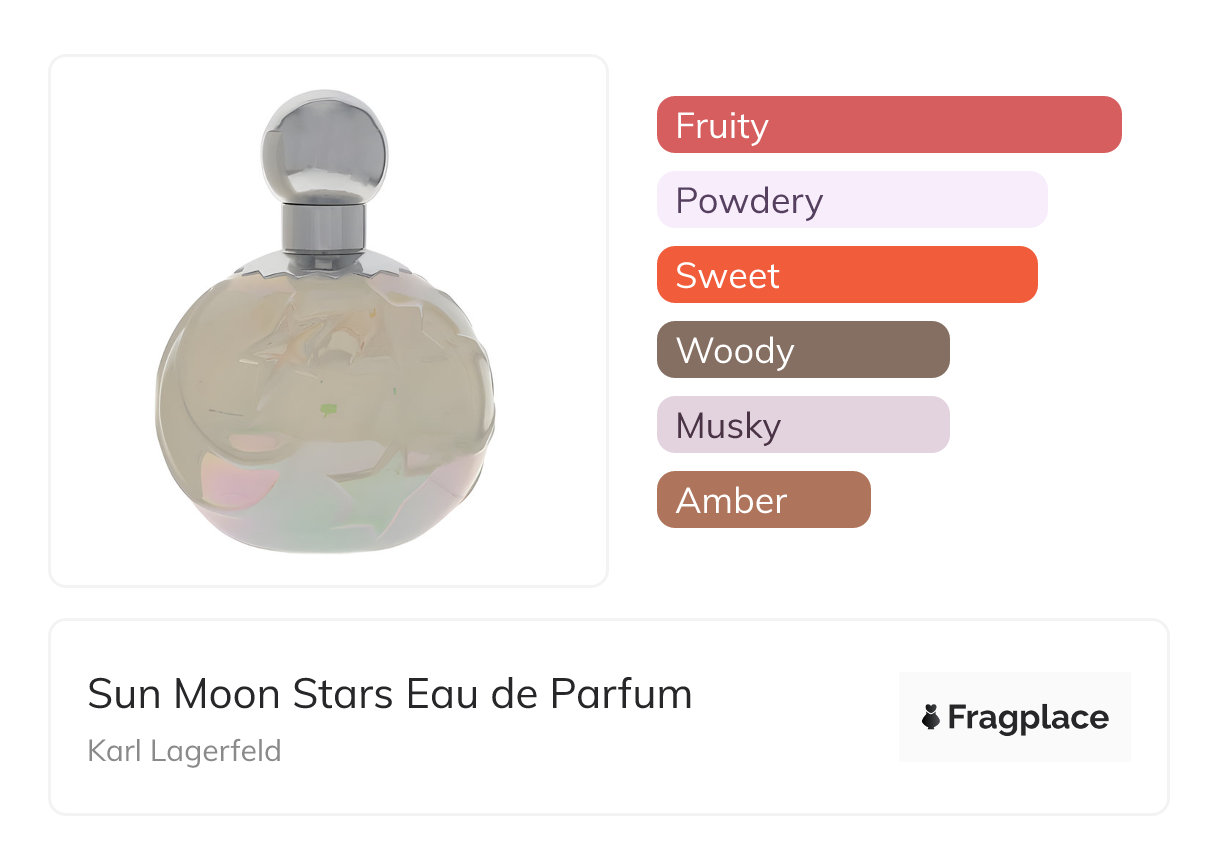This screenshot has width=1218, height=864.
Task: Open the Fragplace wordmark link
Action: [1028, 717]
